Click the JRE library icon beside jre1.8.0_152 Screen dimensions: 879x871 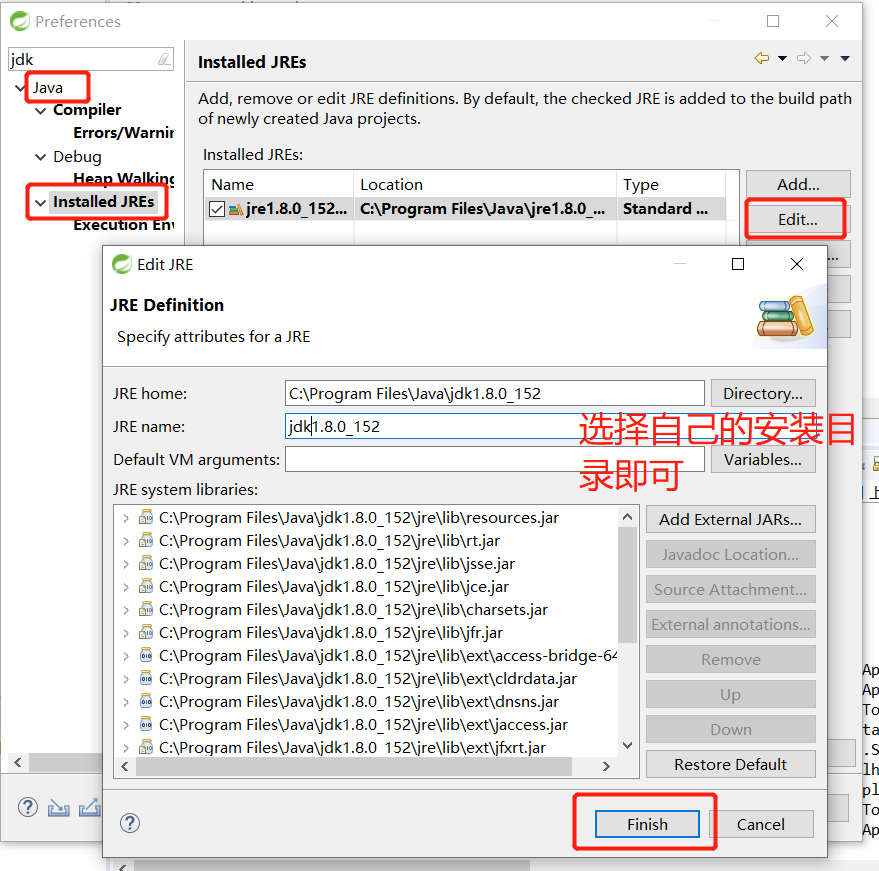coord(236,209)
